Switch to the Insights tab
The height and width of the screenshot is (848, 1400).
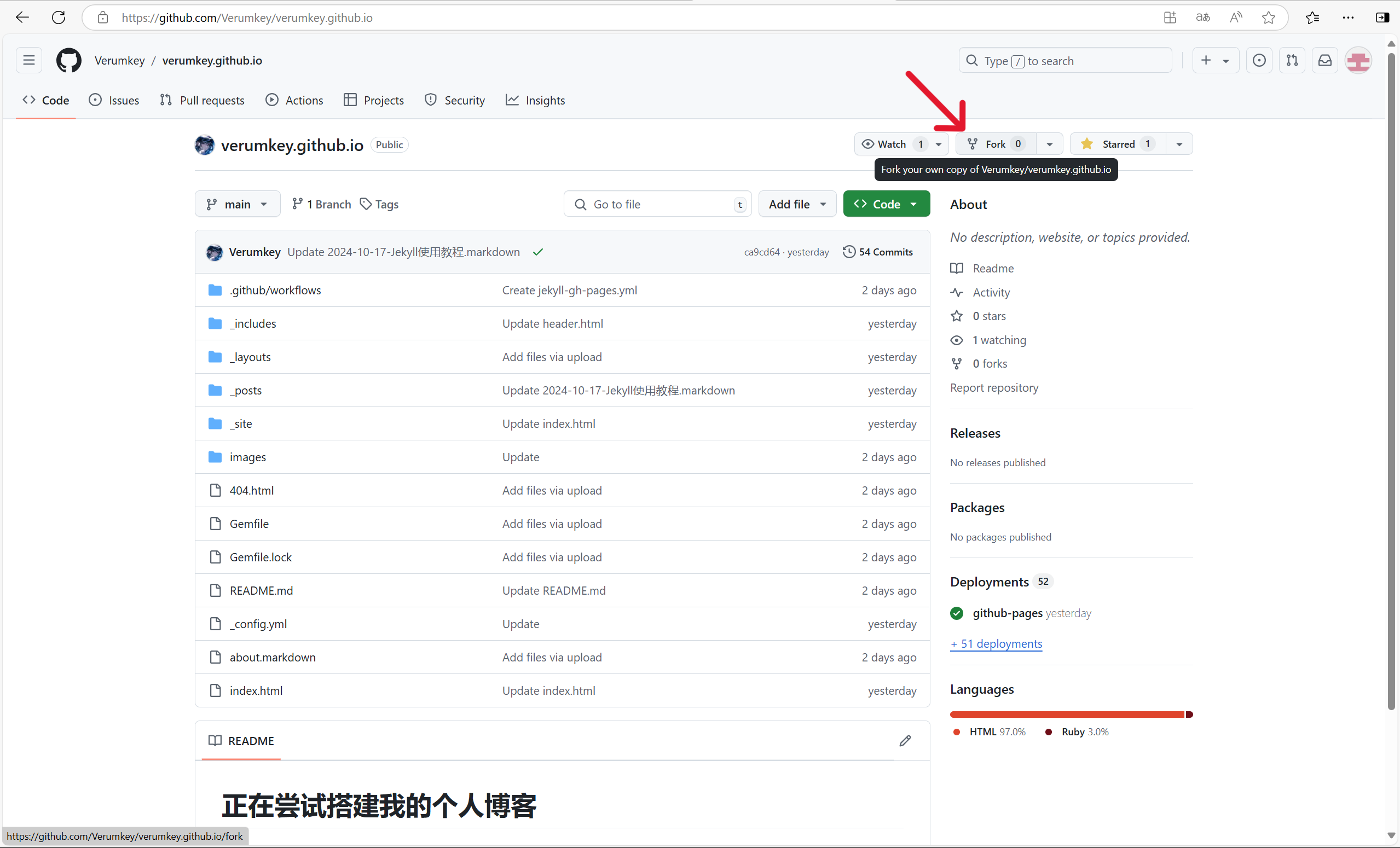click(535, 101)
